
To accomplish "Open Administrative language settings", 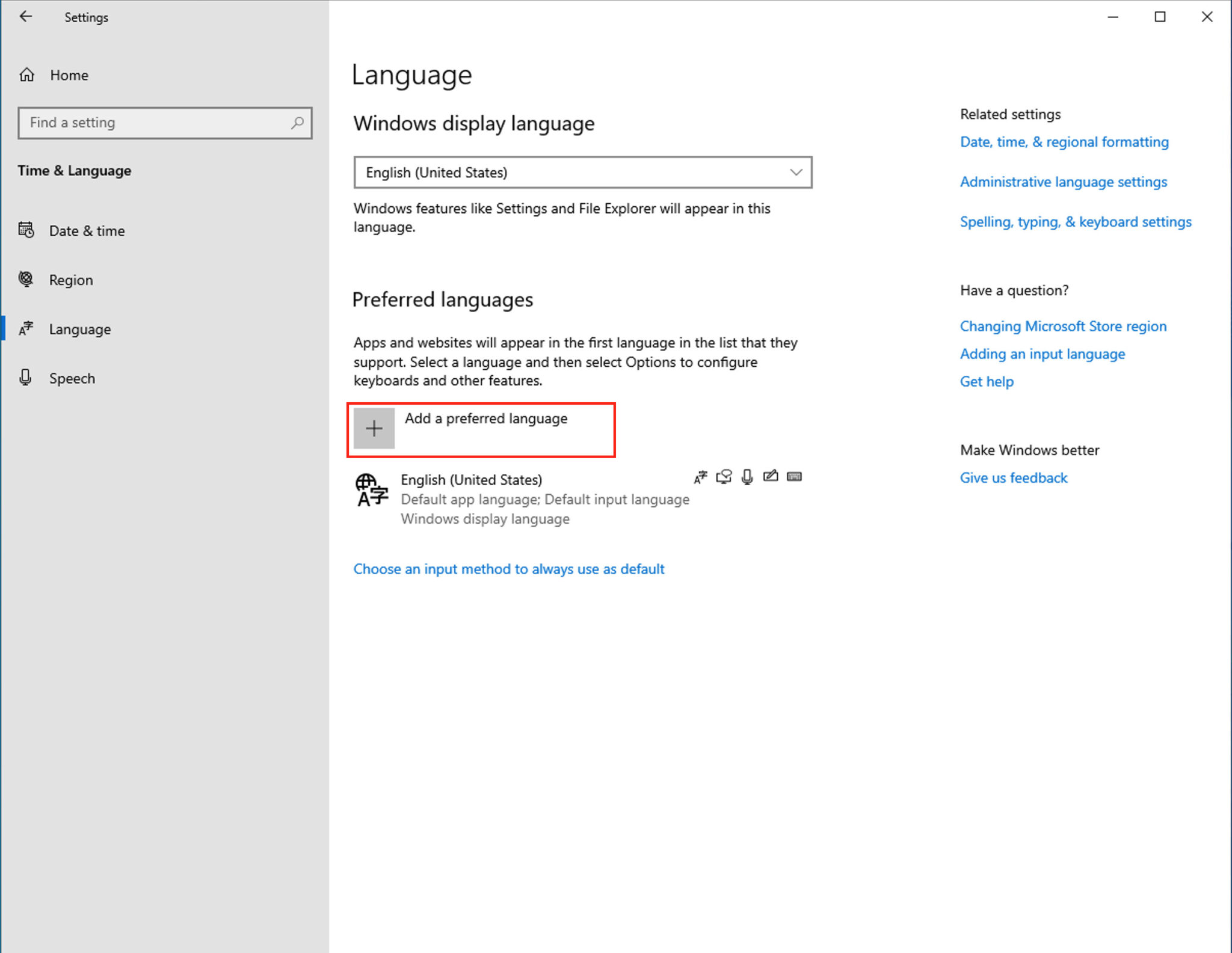I will [x=1064, y=182].
